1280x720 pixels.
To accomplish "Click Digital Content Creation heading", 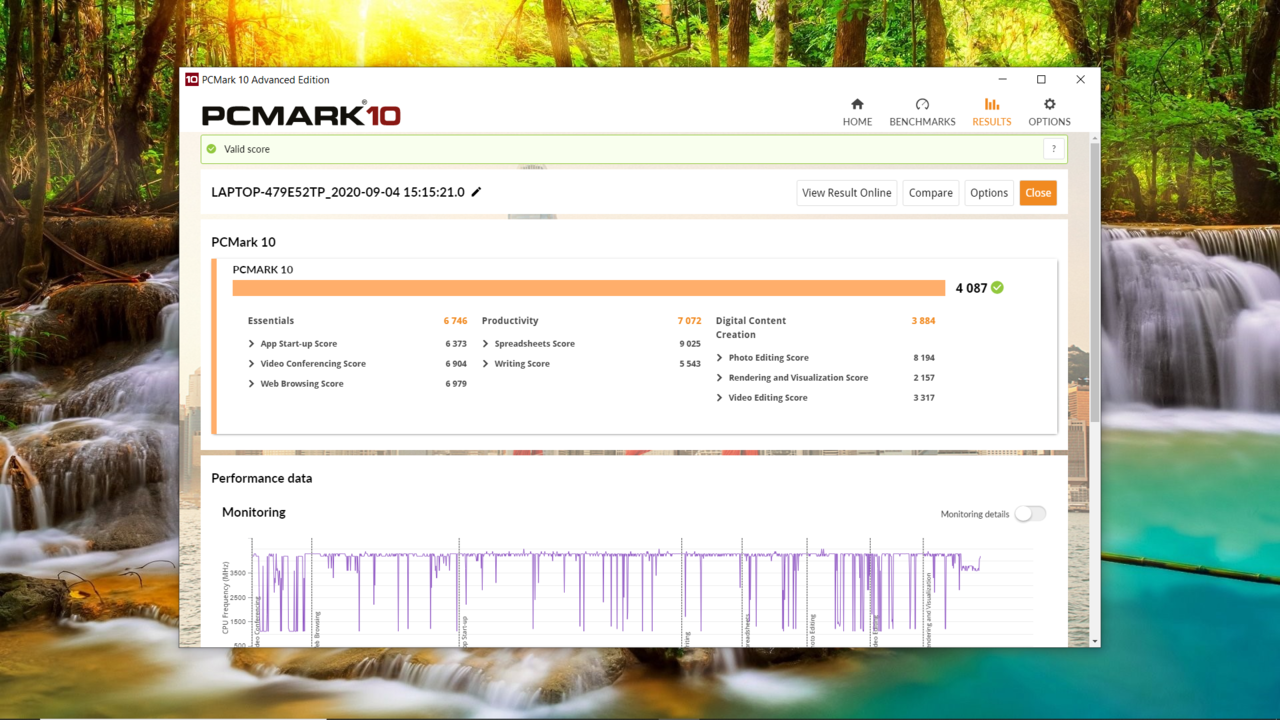I will click(751, 328).
